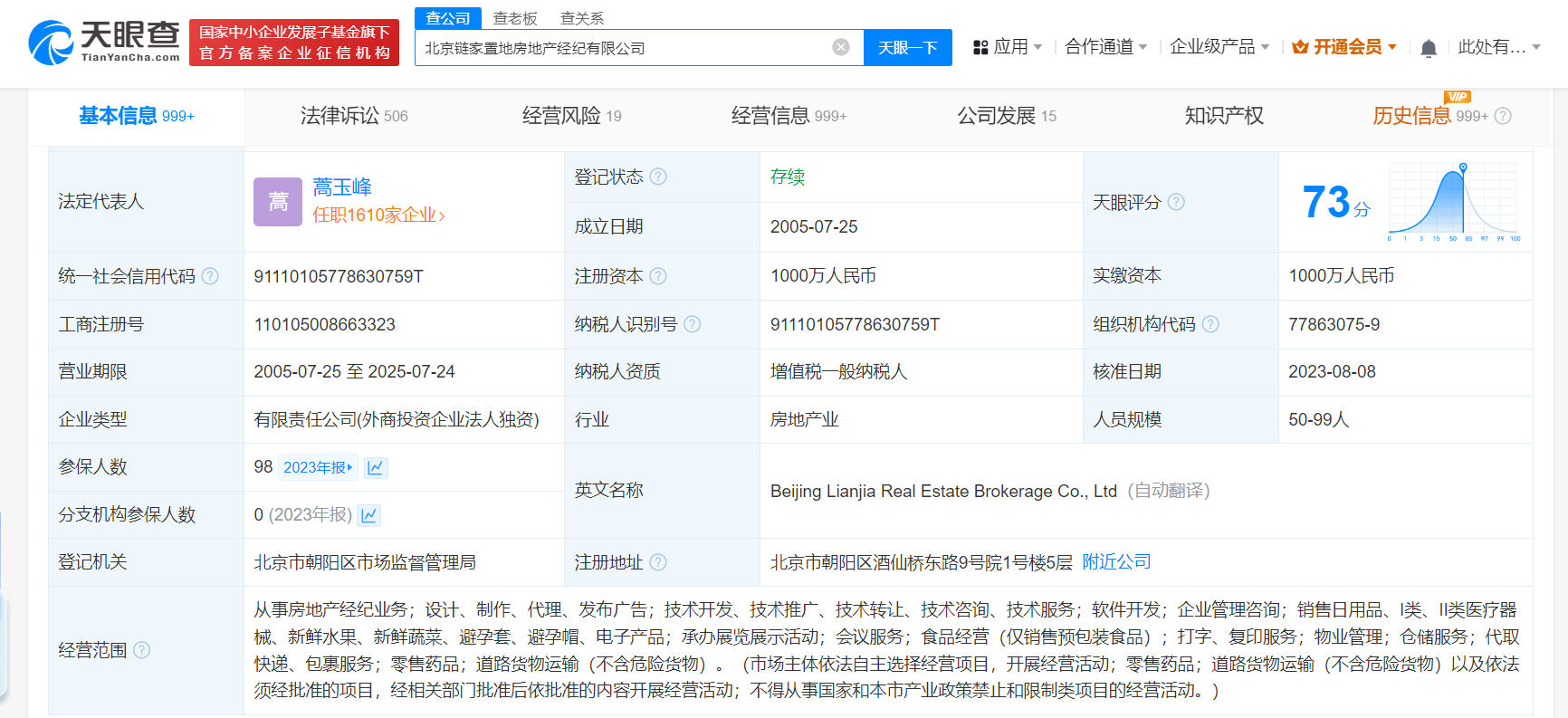Image resolution: width=1568 pixels, height=718 pixels.
Task: Click the crown VIP membership icon
Action: [x=1300, y=47]
